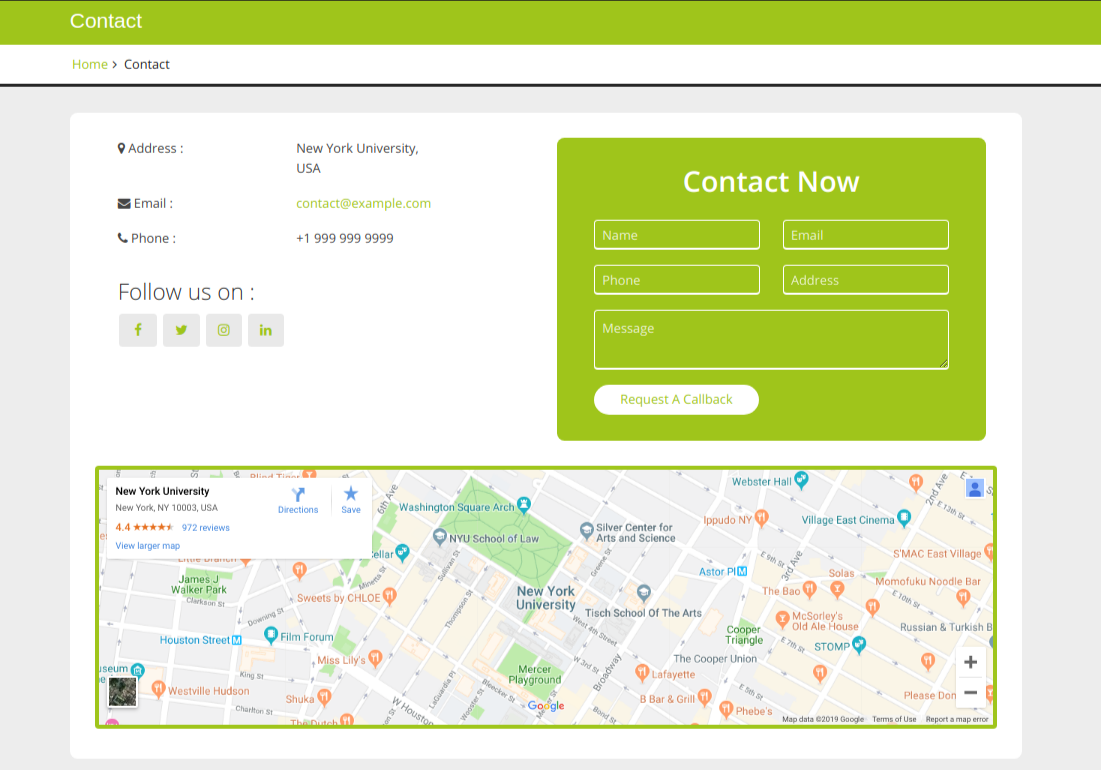The height and width of the screenshot is (770, 1101).
Task: Select the STOMP theater map pin
Action: click(859, 644)
